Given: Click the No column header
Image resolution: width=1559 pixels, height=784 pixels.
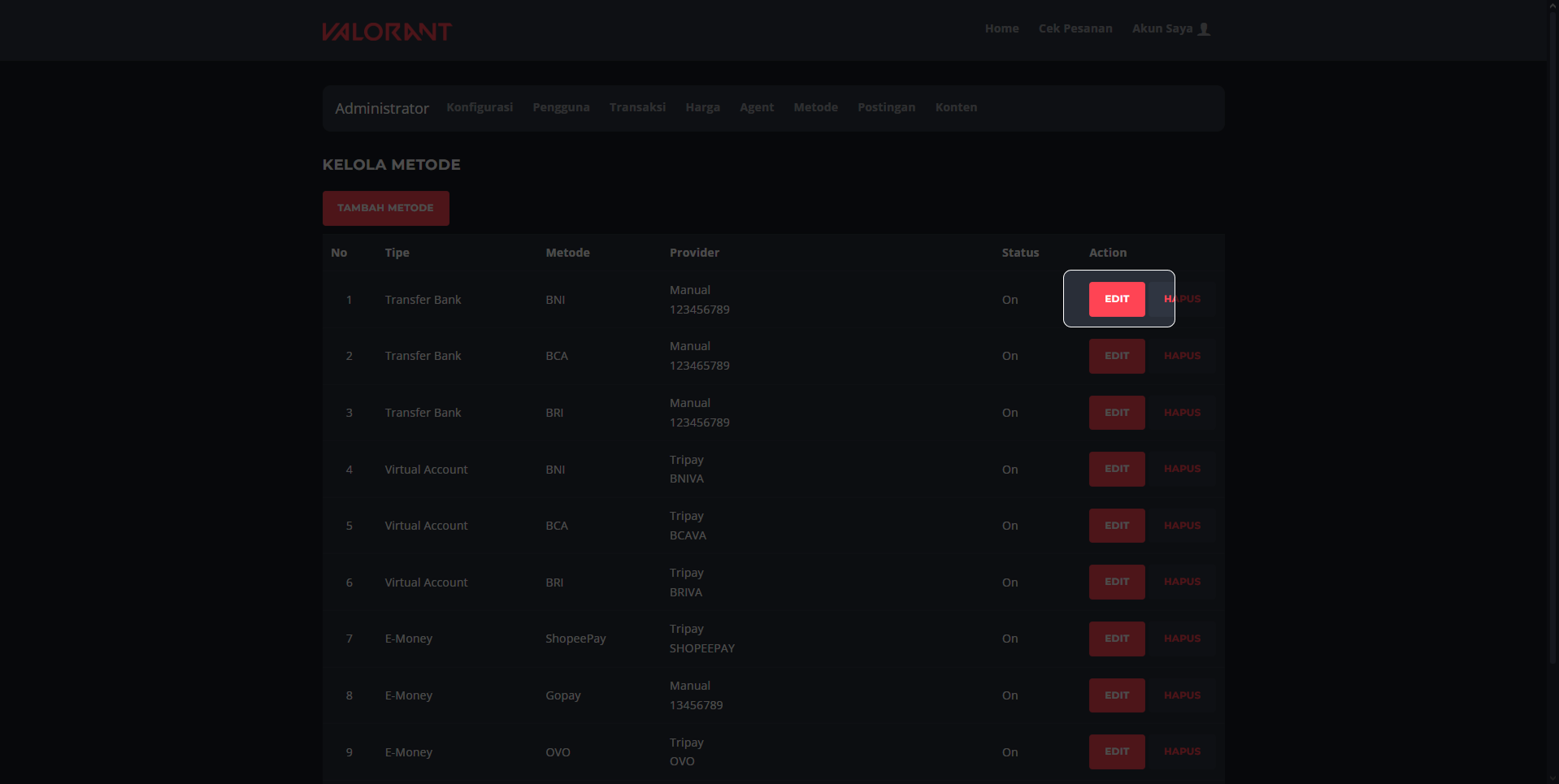Looking at the screenshot, I should coord(339,253).
